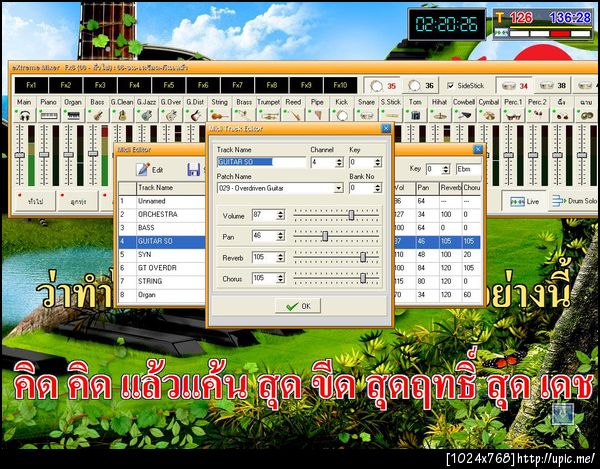Select the Perc.1 icon
Viewport: 600px width, 469px height.
tap(513, 115)
